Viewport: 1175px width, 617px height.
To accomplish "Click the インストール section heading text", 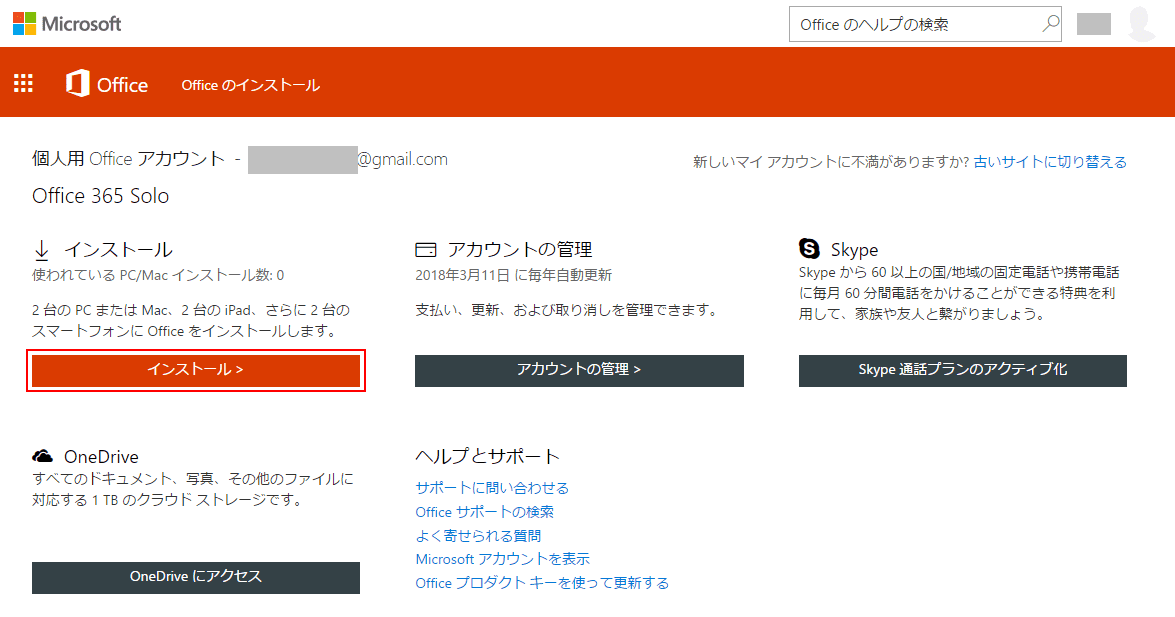I will click(118, 250).
